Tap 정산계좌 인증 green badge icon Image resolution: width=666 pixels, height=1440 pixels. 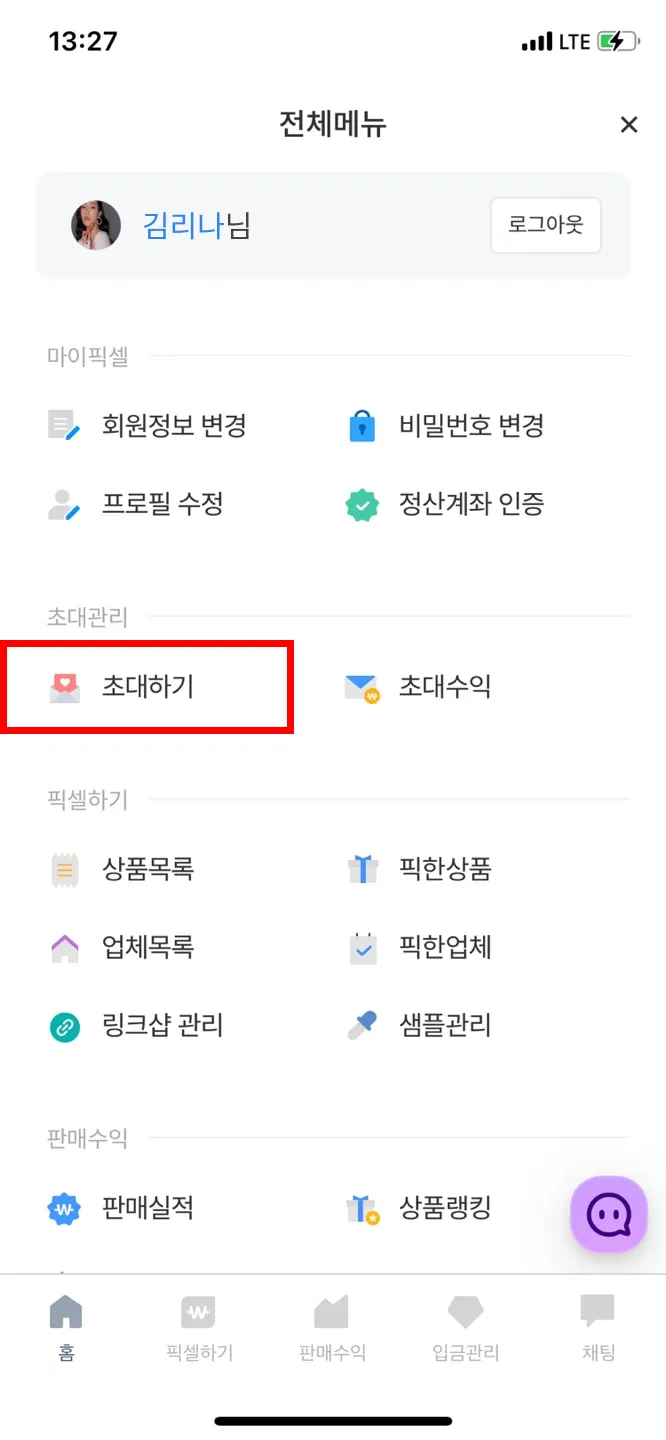pos(361,504)
